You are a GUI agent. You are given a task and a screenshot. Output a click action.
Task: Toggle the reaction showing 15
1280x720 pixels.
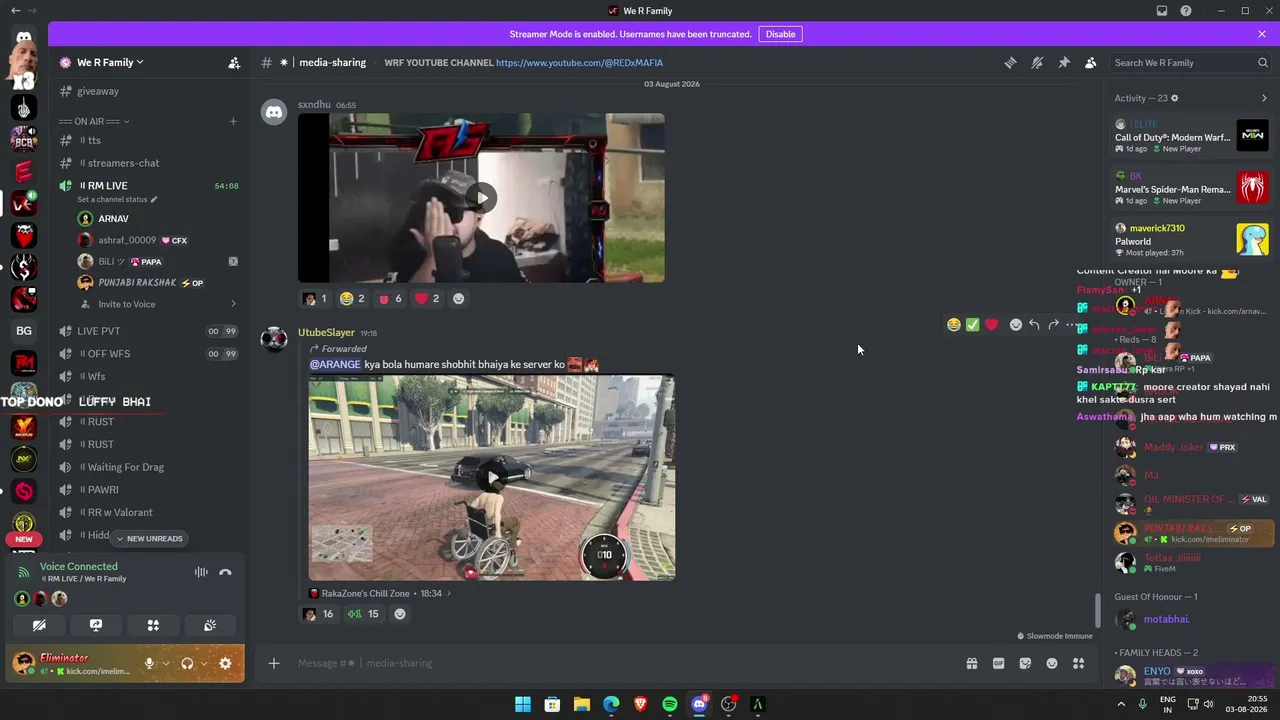pos(363,614)
